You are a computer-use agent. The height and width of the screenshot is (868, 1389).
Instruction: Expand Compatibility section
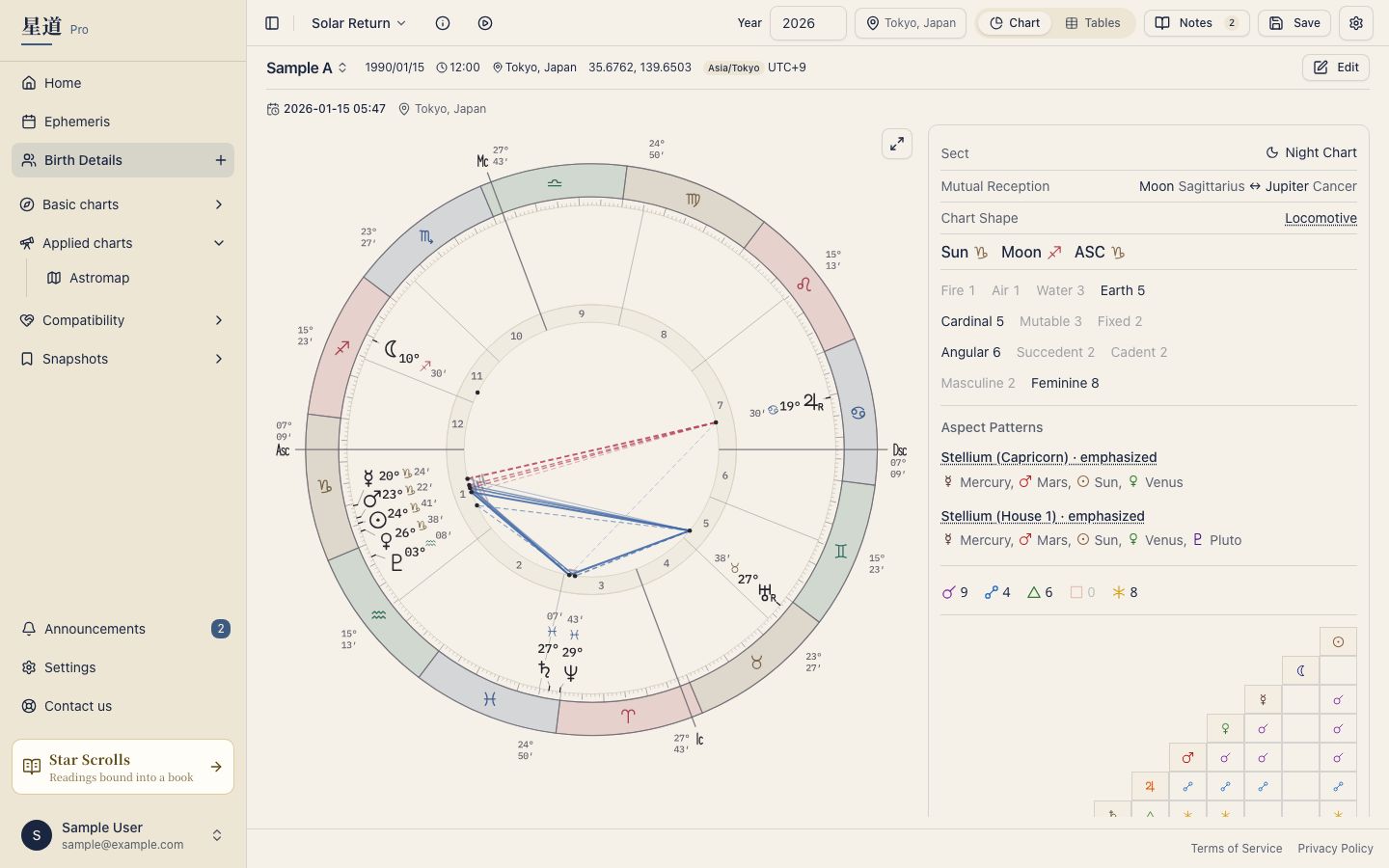[x=123, y=320]
